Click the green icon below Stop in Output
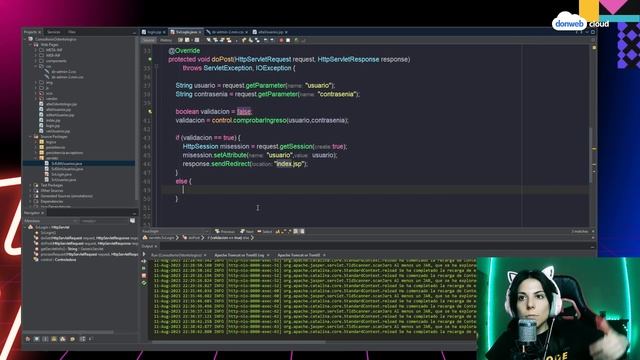The height and width of the screenshot is (360, 640). point(144,283)
